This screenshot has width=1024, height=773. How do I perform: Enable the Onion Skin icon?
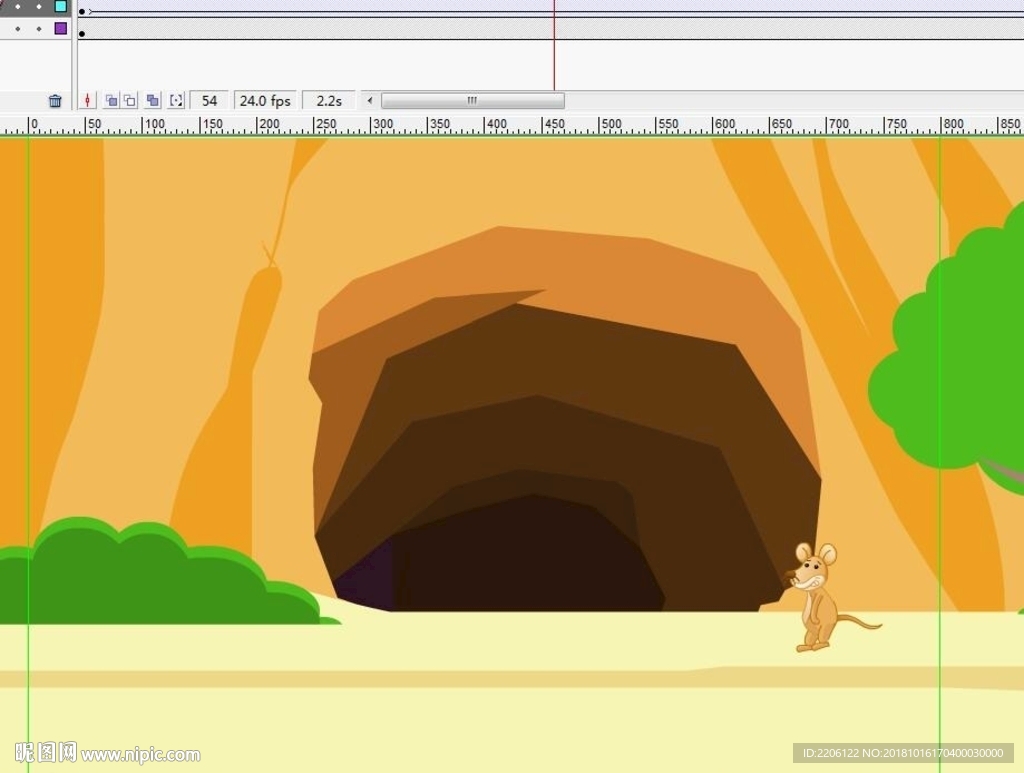(x=111, y=101)
